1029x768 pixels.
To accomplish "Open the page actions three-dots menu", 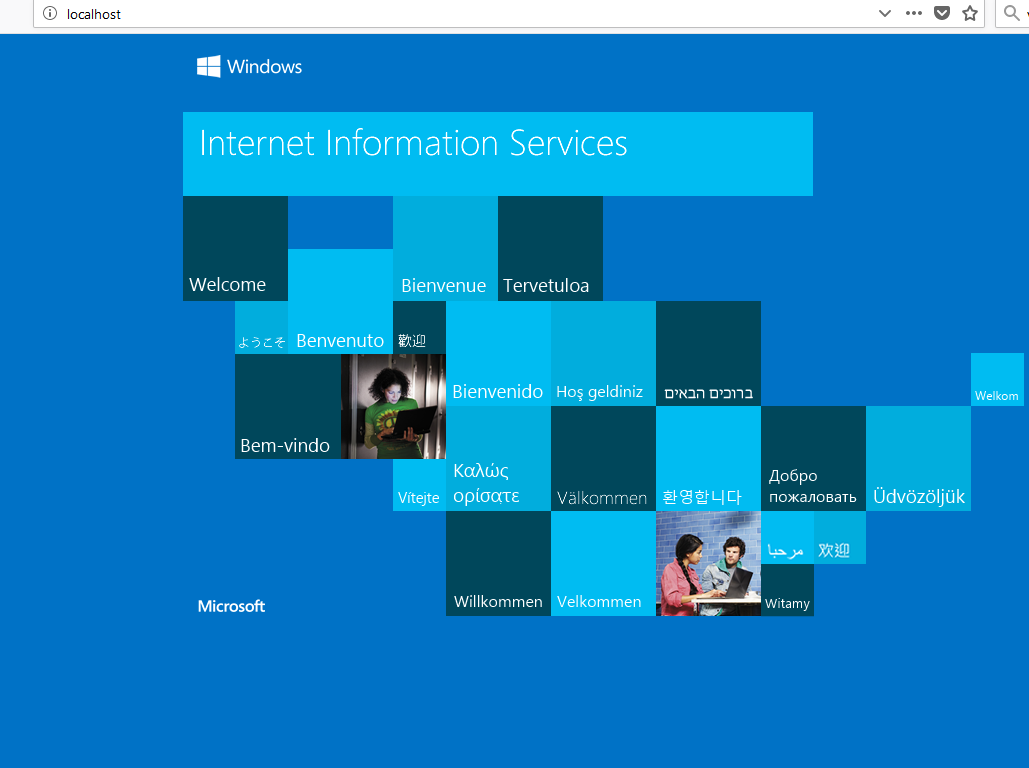I will [914, 13].
